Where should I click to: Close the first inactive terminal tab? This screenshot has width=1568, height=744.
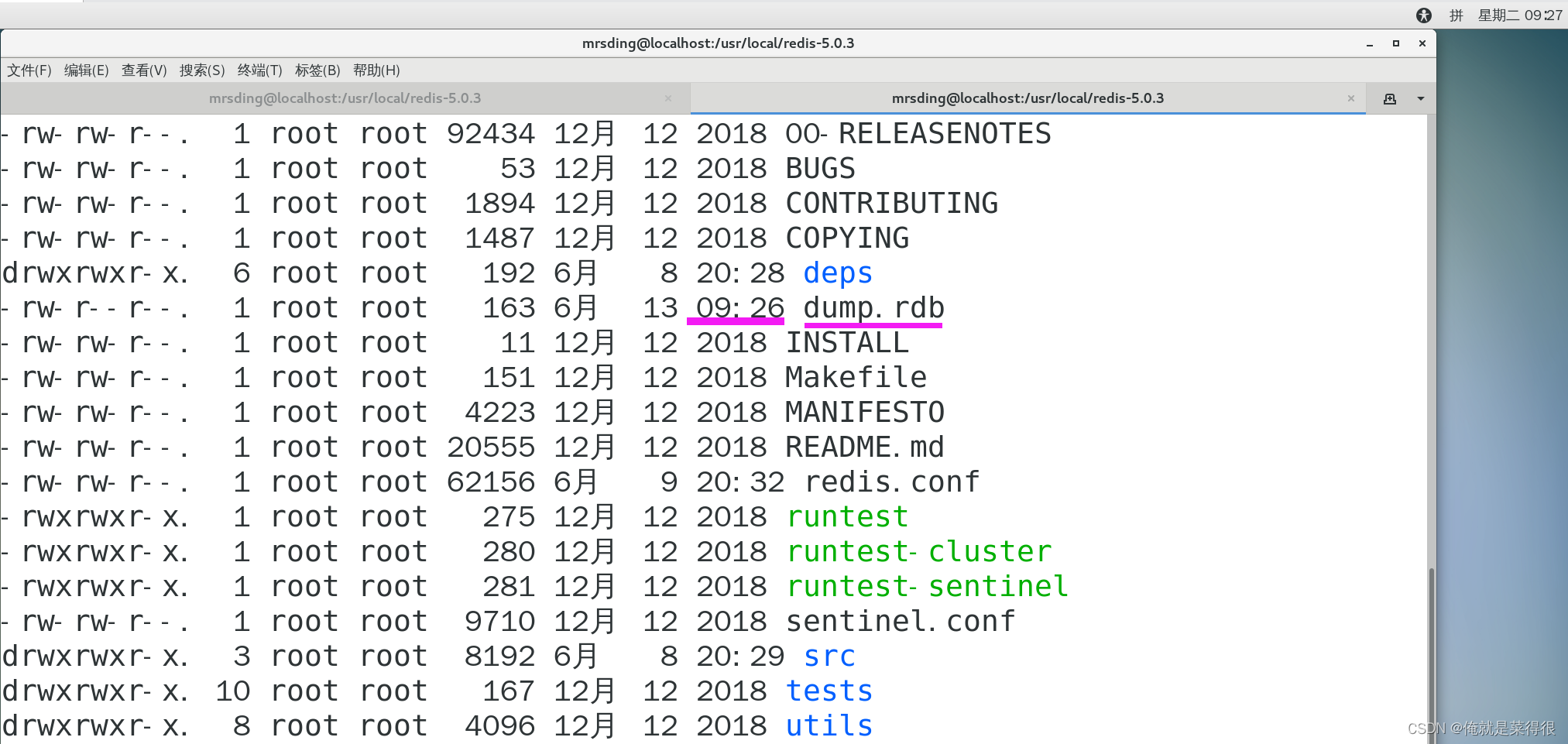point(668,98)
